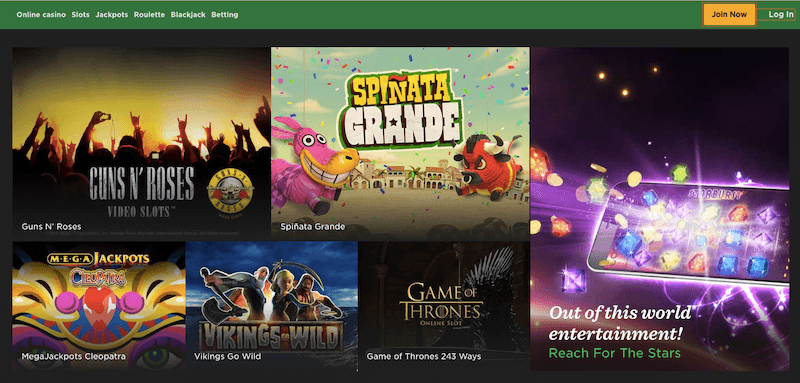Click the Out of this world entertainment text

(x=620, y=323)
